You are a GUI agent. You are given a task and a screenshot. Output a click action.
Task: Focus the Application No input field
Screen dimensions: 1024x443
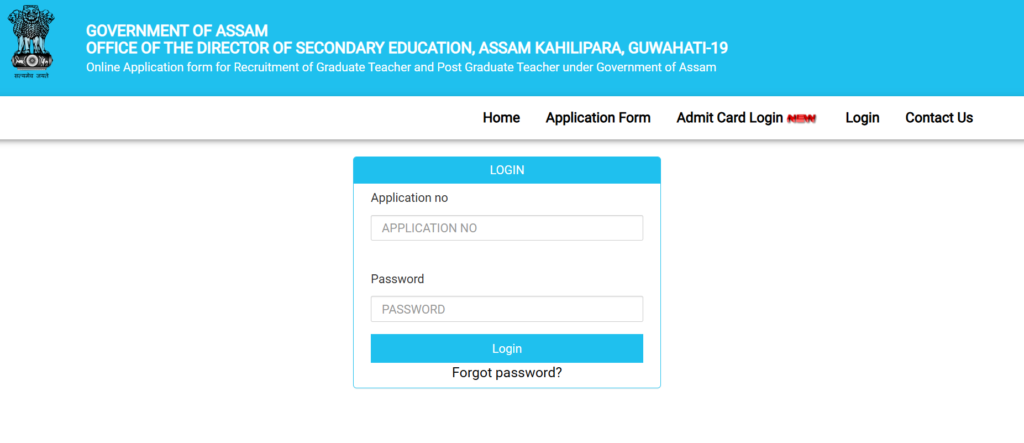pyautogui.click(x=507, y=228)
